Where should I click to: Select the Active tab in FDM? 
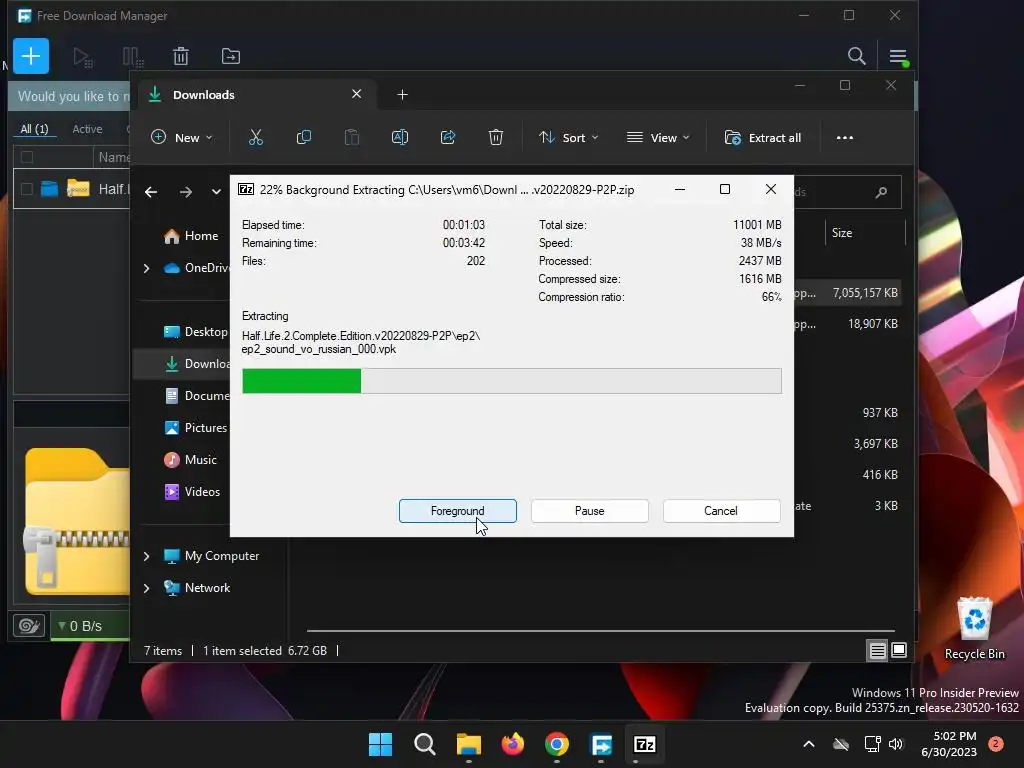87,129
